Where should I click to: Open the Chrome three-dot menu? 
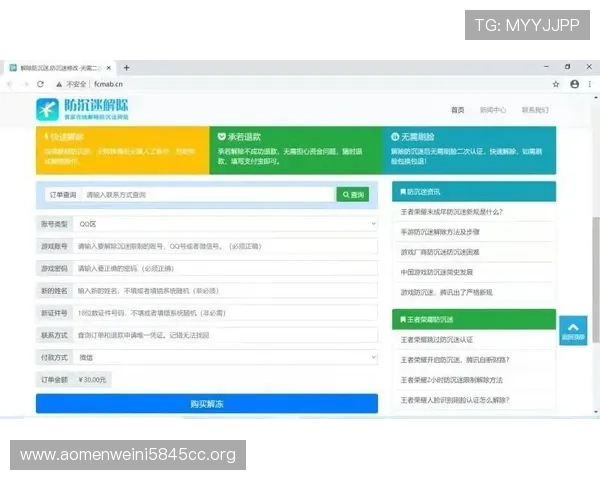pos(590,84)
